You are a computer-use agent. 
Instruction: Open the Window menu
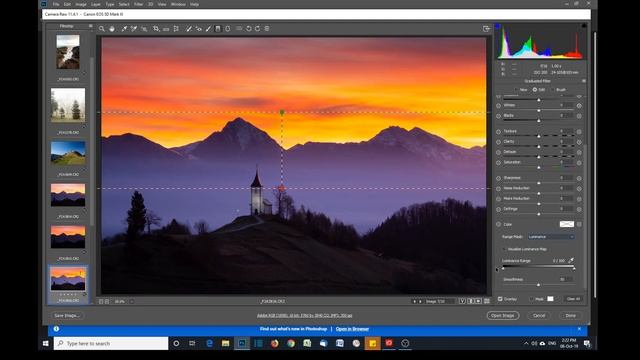[x=178, y=4]
